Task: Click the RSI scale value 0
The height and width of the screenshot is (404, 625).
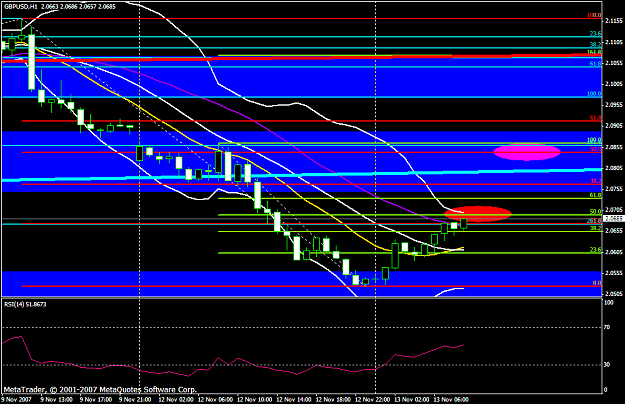Action: click(606, 390)
